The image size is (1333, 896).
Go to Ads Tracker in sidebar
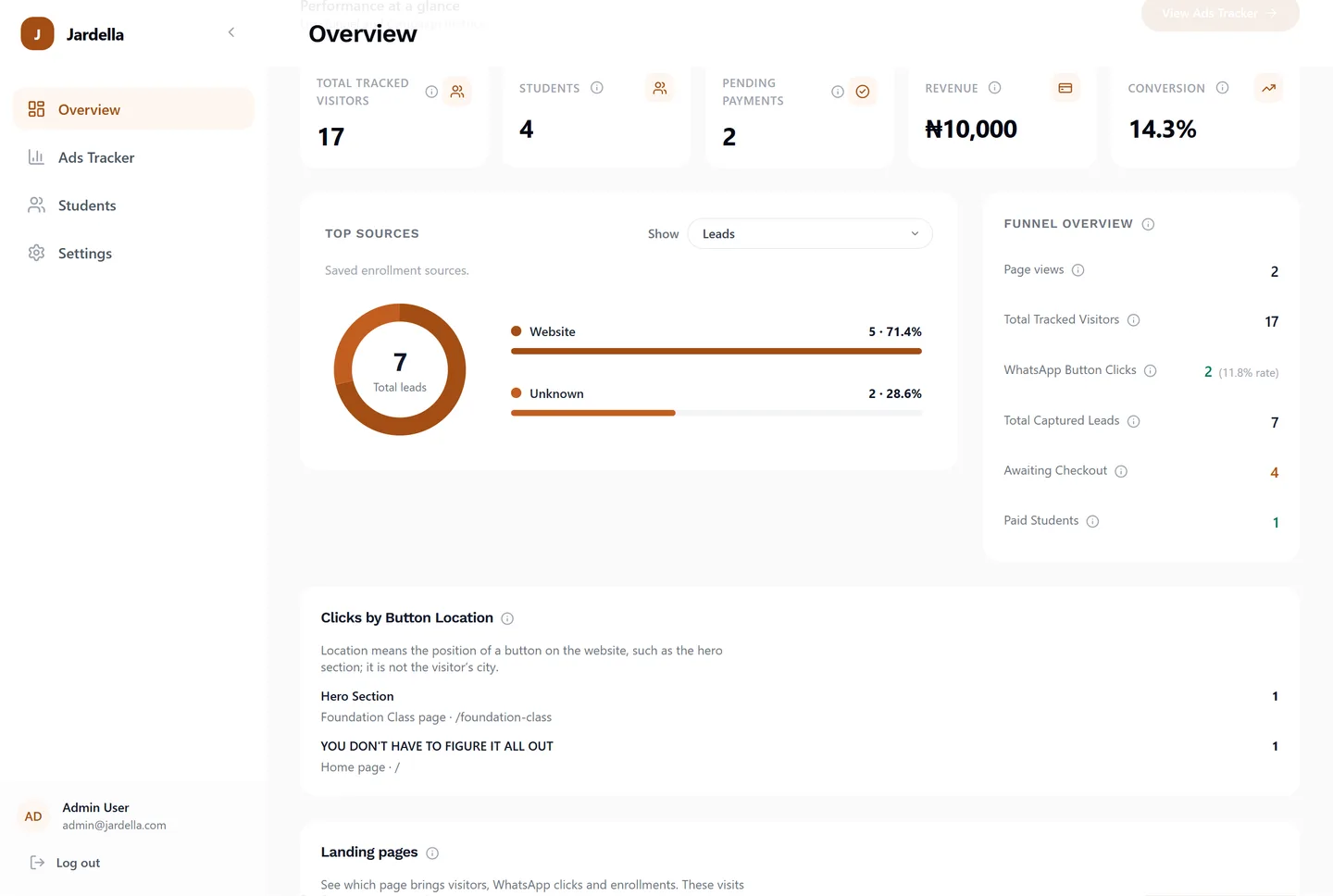coord(133,157)
